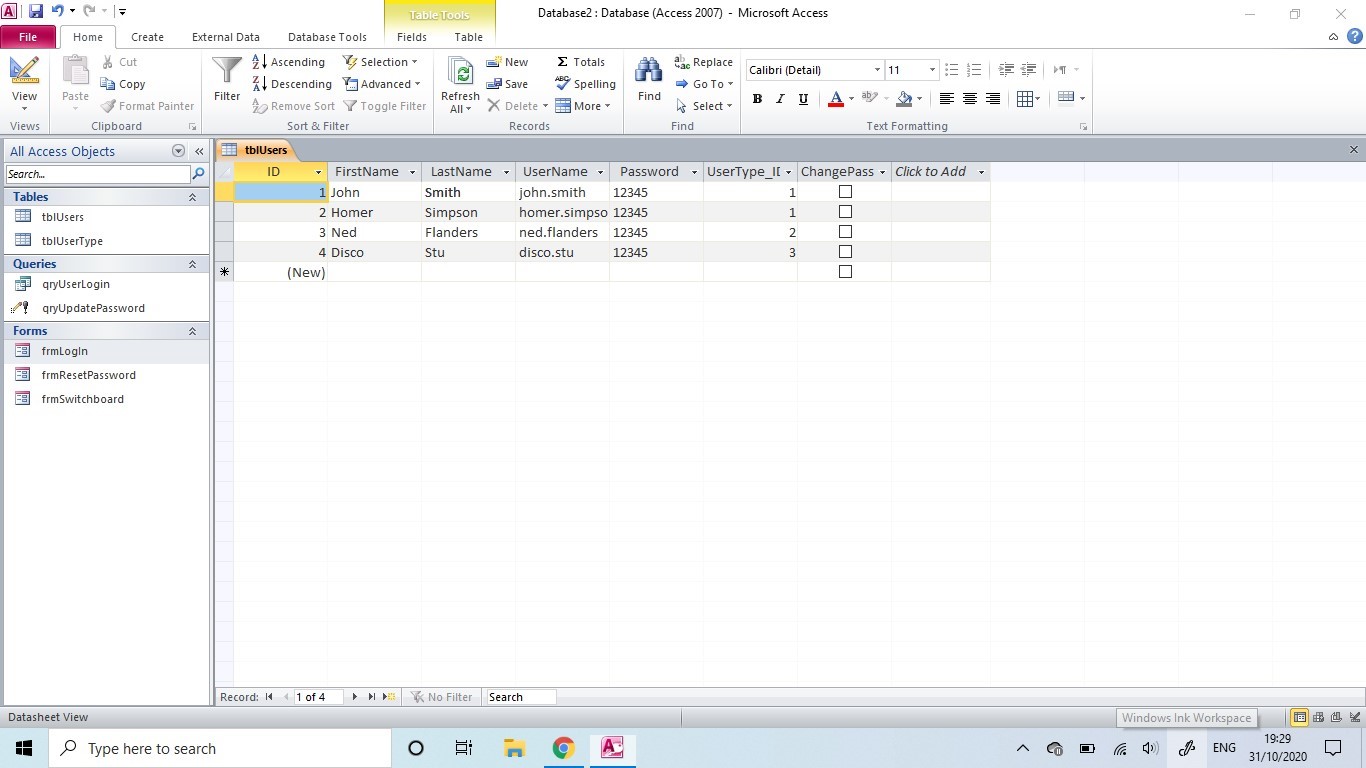Align text left

click(946, 98)
